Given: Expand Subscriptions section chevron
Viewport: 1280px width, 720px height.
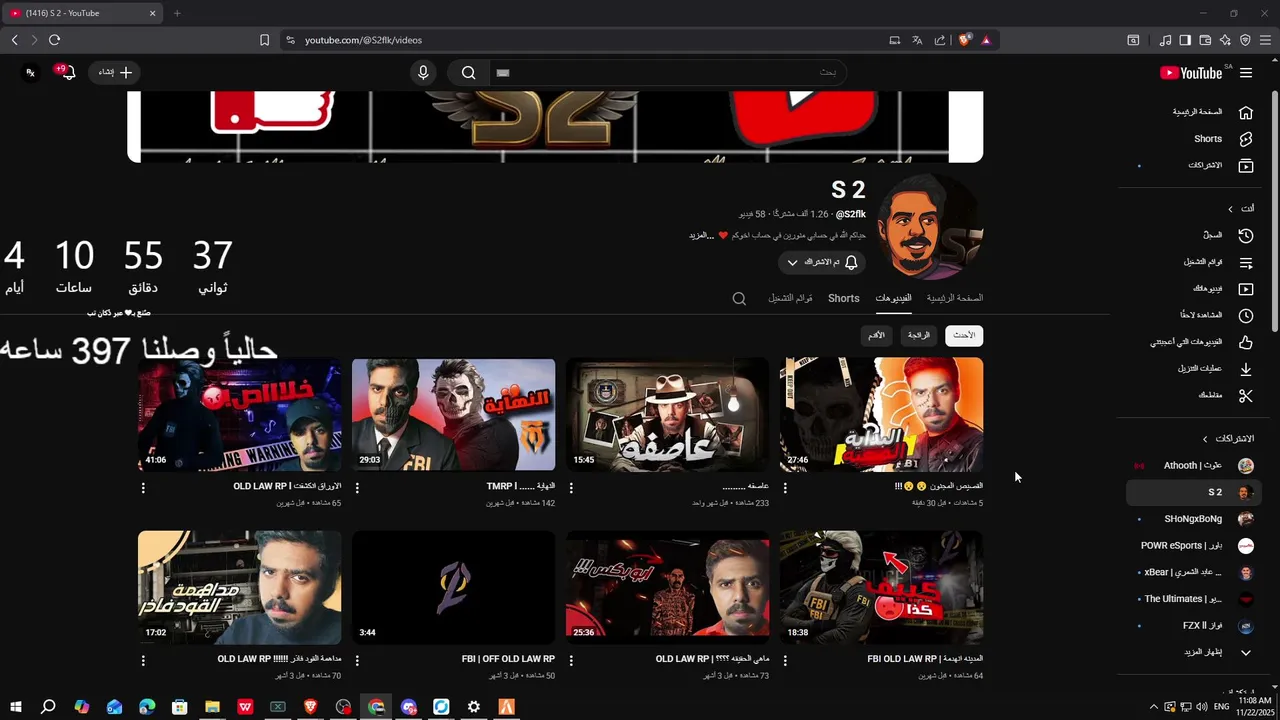Looking at the screenshot, I should 1205,439.
